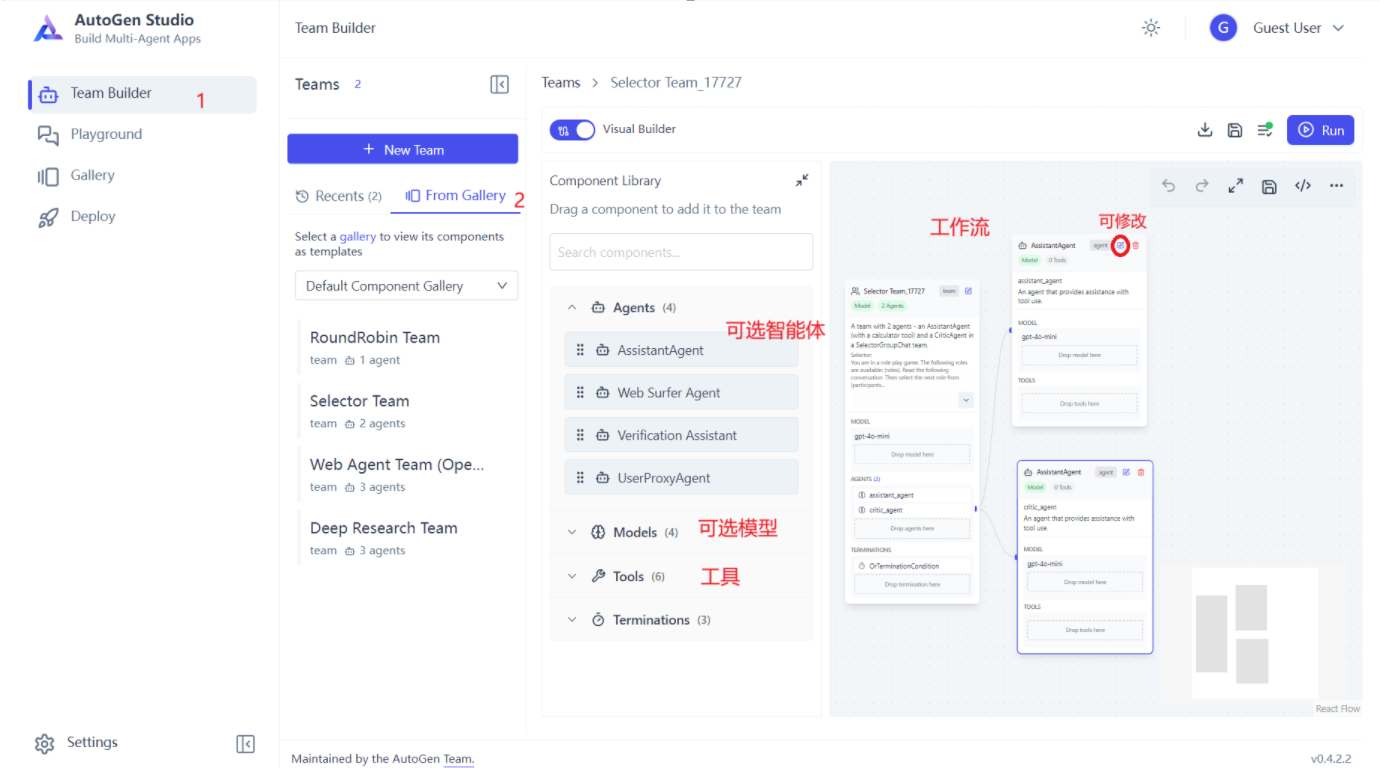Delete the assistant_agent node
Screen dimensions: 1380x768
[x=1135, y=245]
